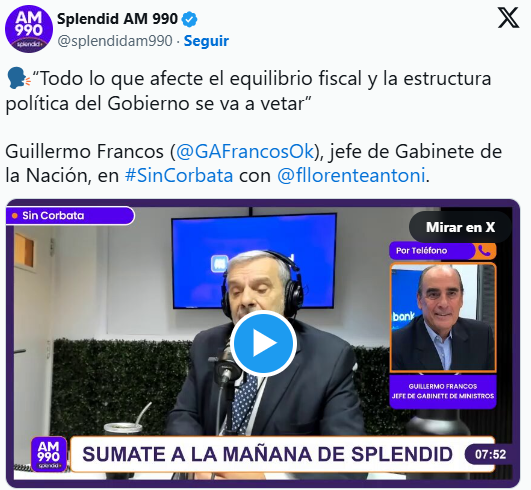Open Splendid AM 990 account name

(x=117, y=19)
